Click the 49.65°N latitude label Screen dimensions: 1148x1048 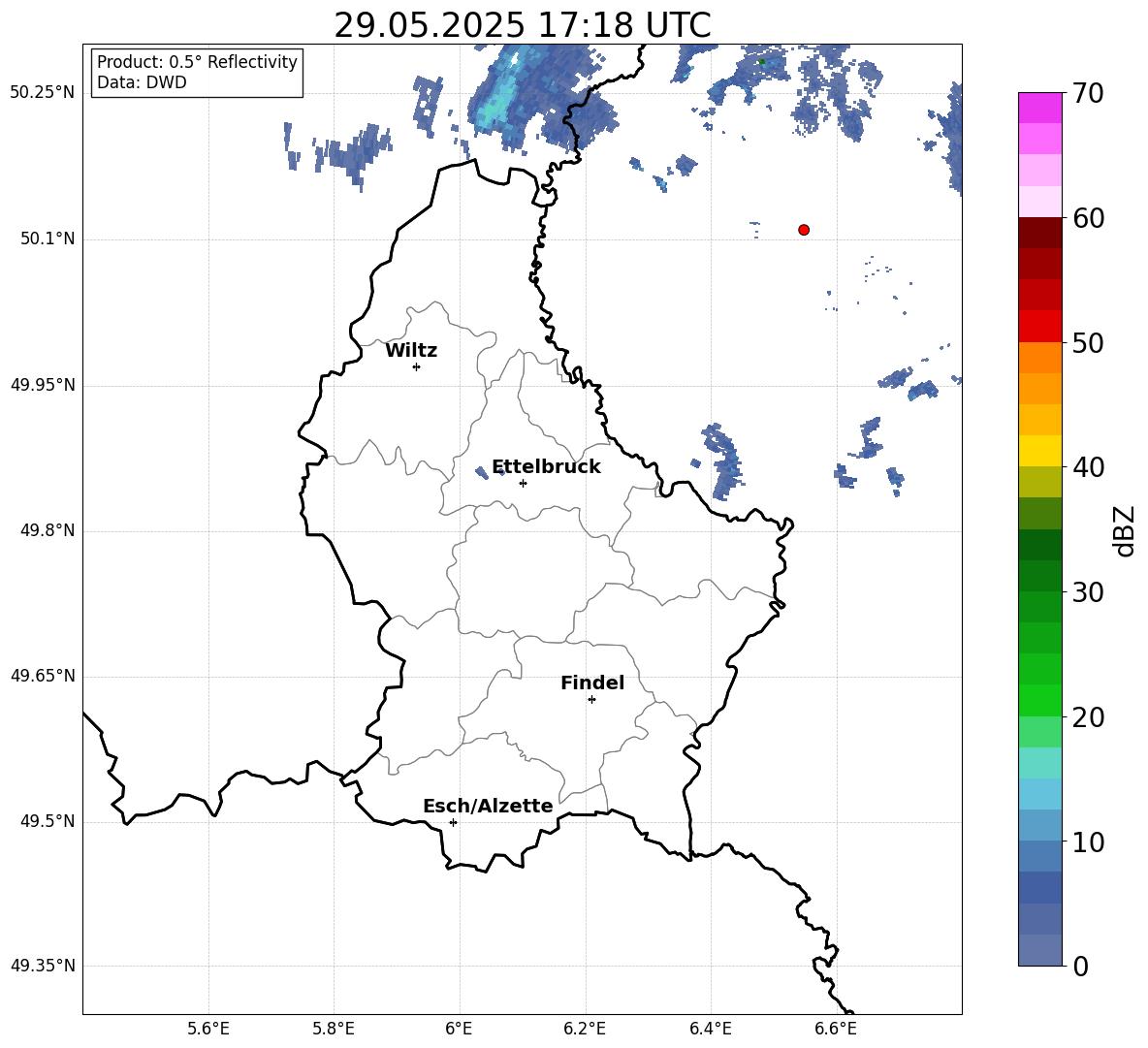pos(43,676)
